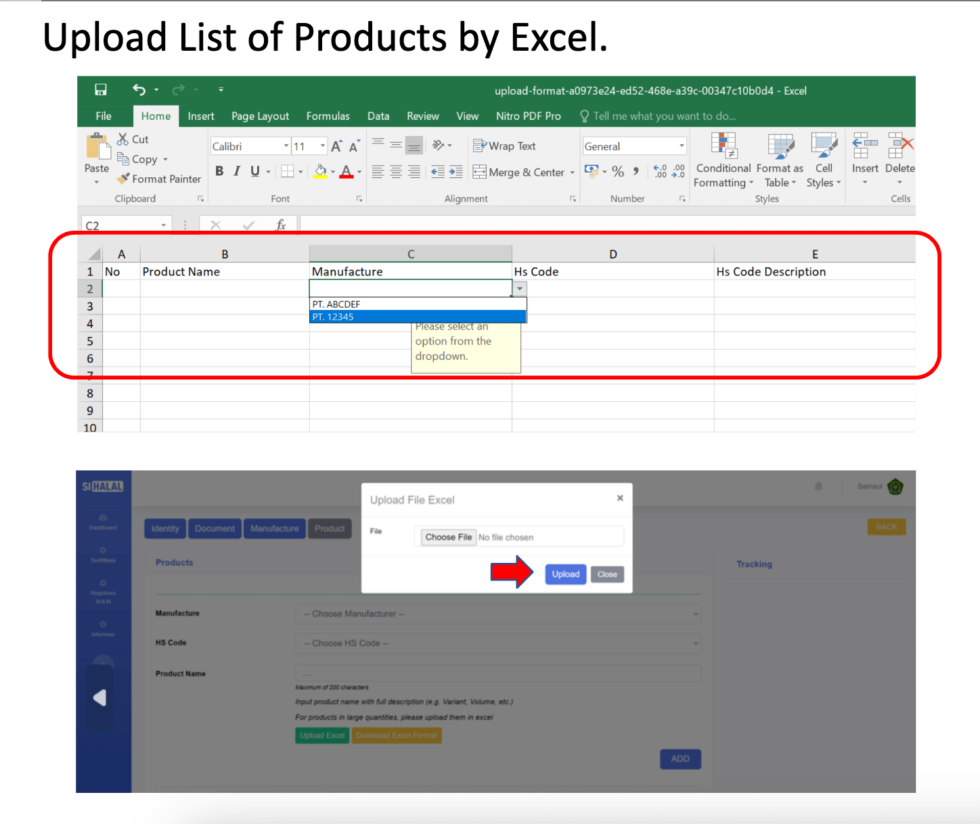Viewport: 980px width, 824px height.
Task: Apply the yellow Fill Color bucket
Action: pos(321,171)
